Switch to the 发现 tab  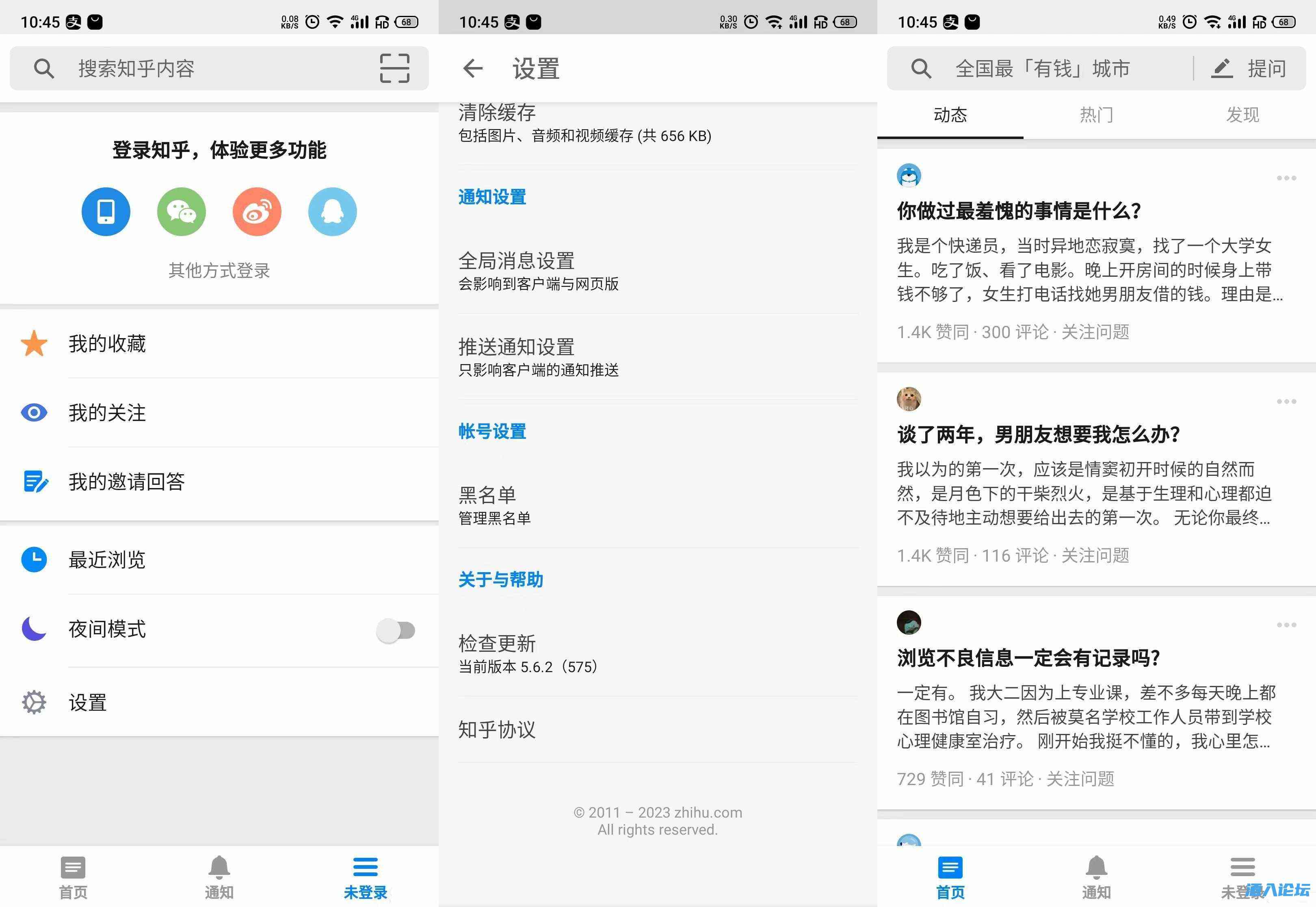point(1242,115)
